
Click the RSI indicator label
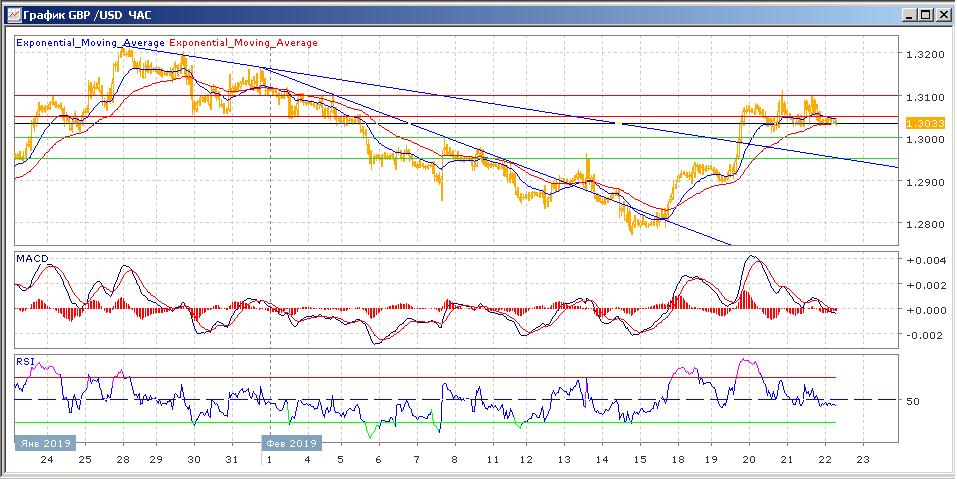coord(24,360)
